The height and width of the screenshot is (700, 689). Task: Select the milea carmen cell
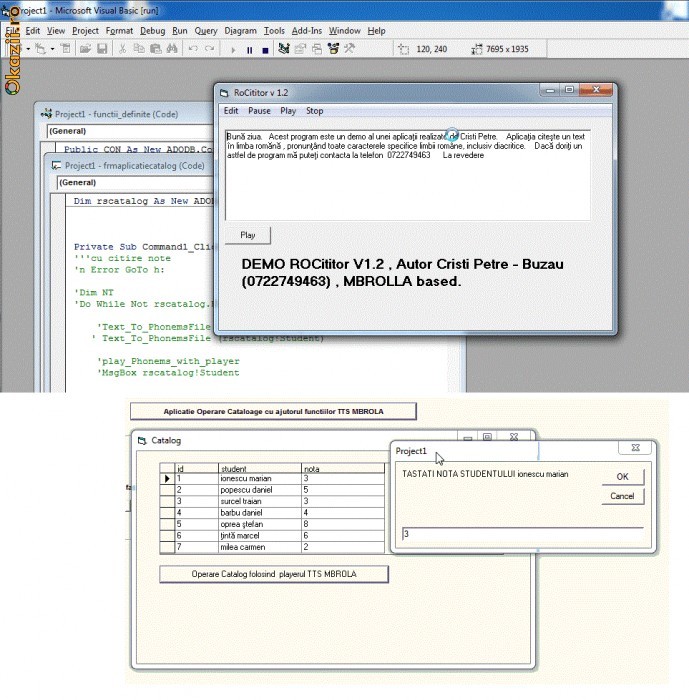[x=260, y=547]
